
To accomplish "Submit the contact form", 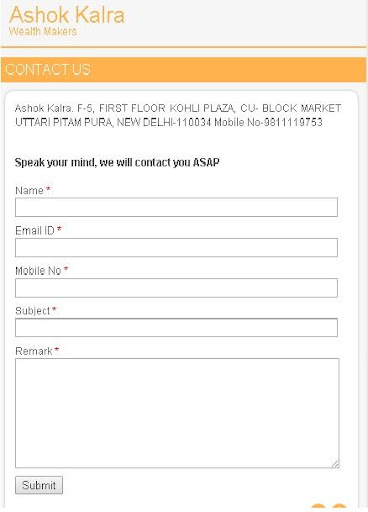I will 39,485.
